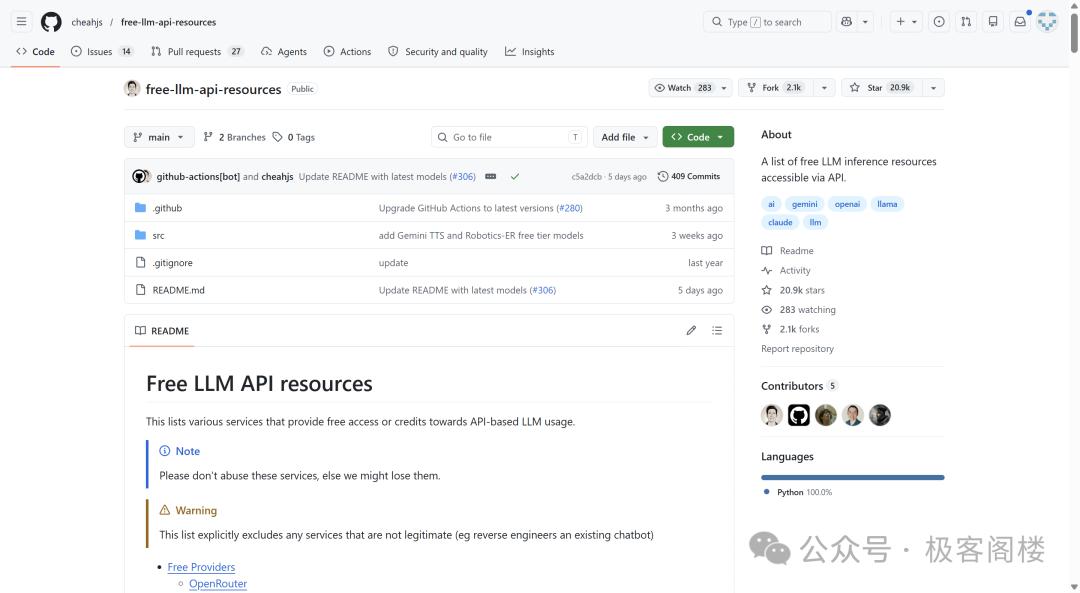Select the Code tab
This screenshot has width=1080, height=593.
pyautogui.click(x=35, y=52)
